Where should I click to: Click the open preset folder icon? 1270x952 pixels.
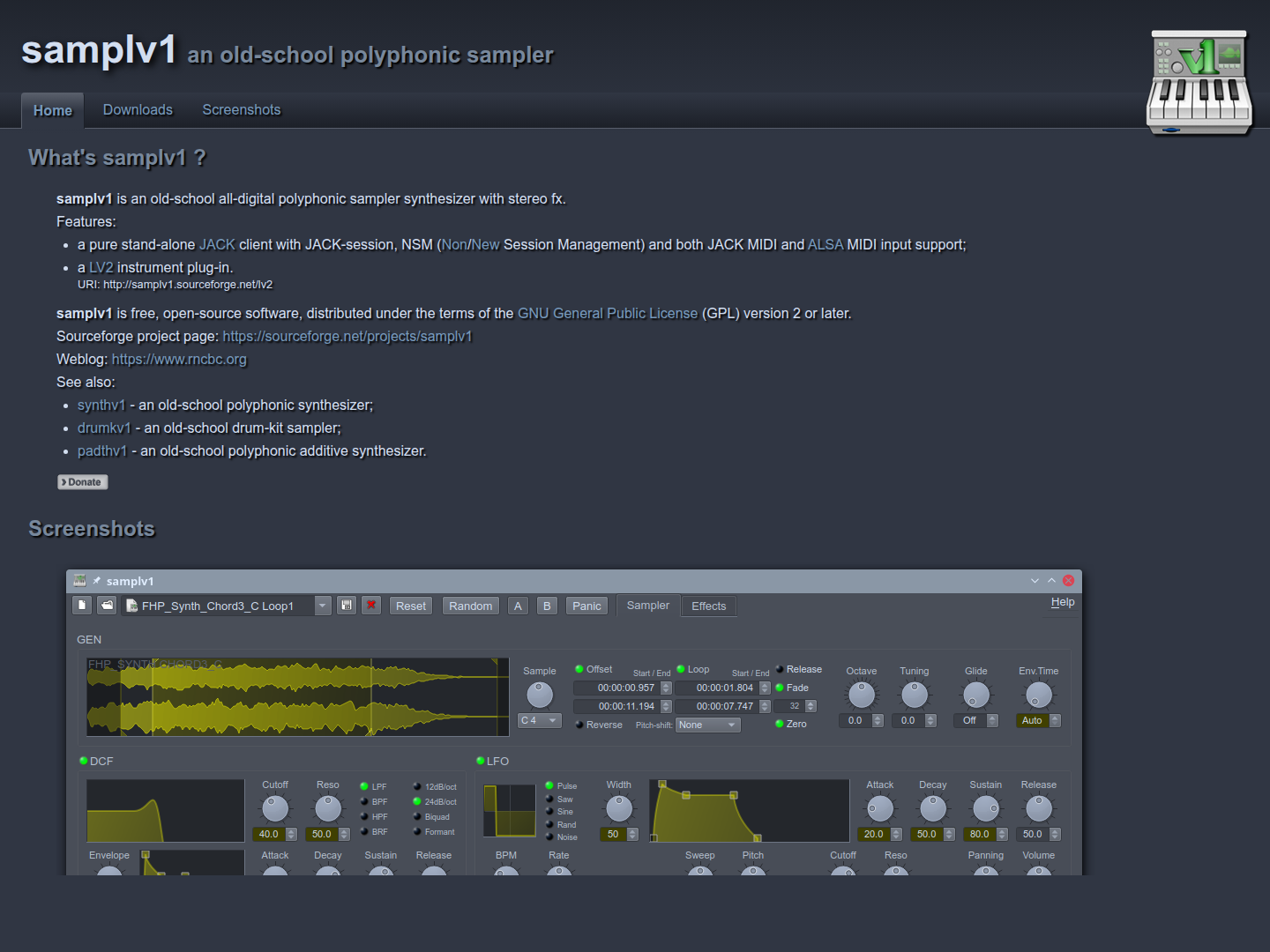[x=107, y=606]
